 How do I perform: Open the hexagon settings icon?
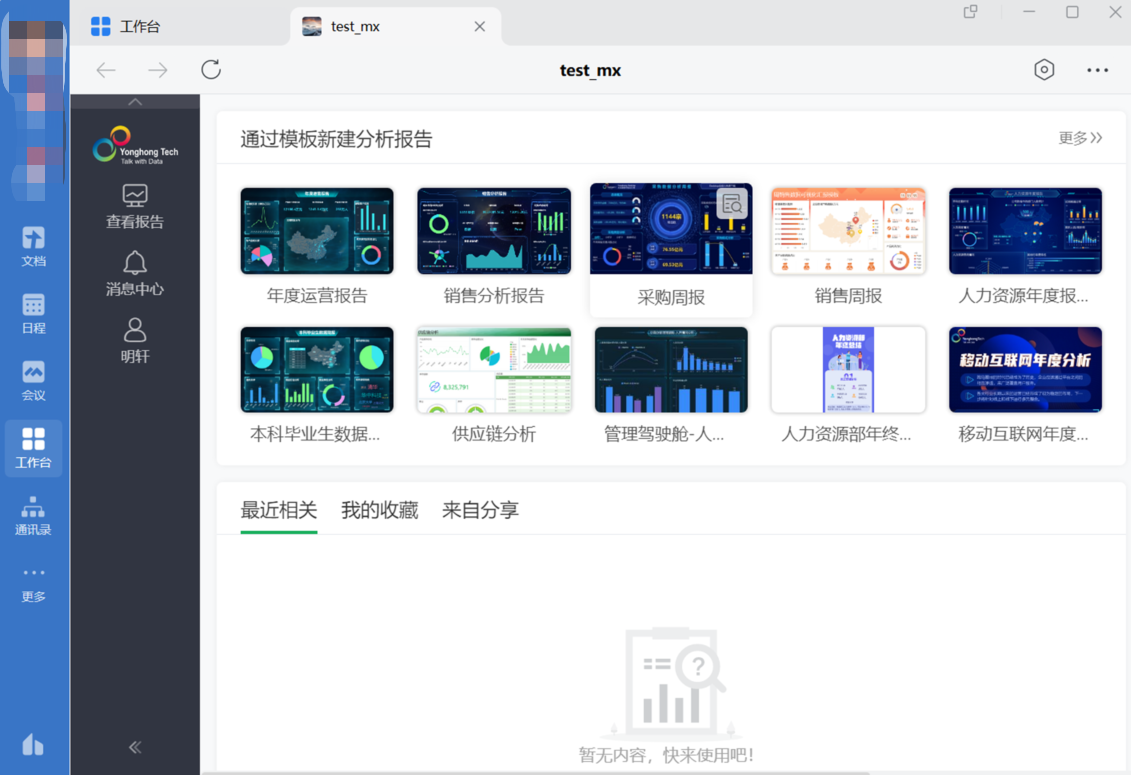click(x=1044, y=70)
